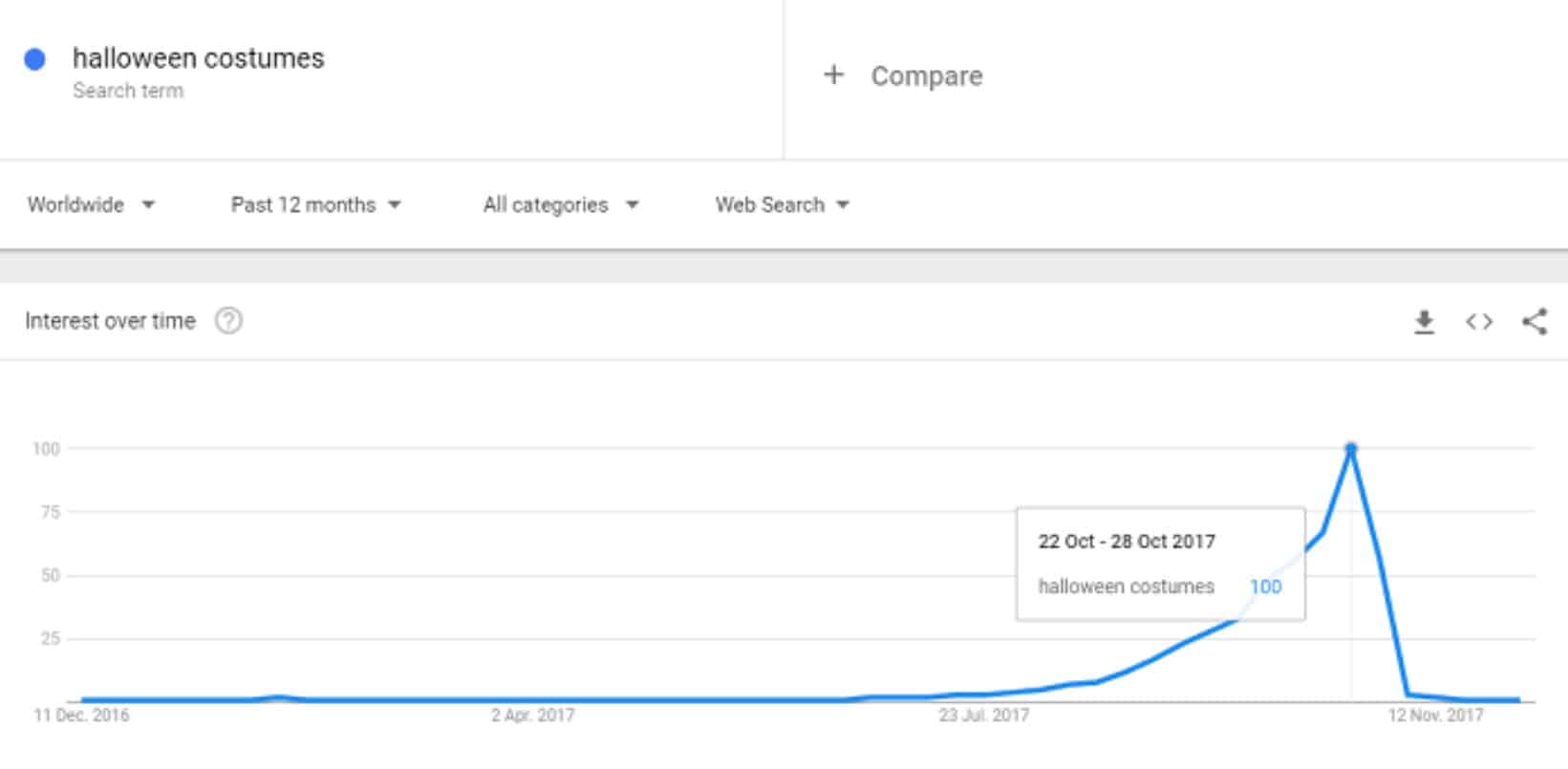The width and height of the screenshot is (1568, 769).
Task: Click the blue halloween costumes color dot
Action: coord(34,59)
